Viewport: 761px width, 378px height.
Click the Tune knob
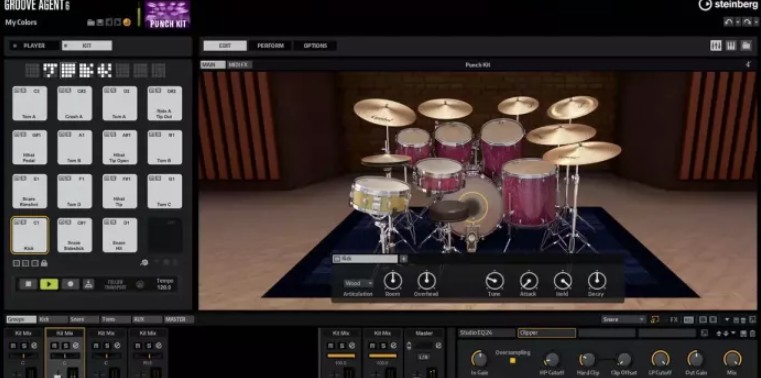495,280
